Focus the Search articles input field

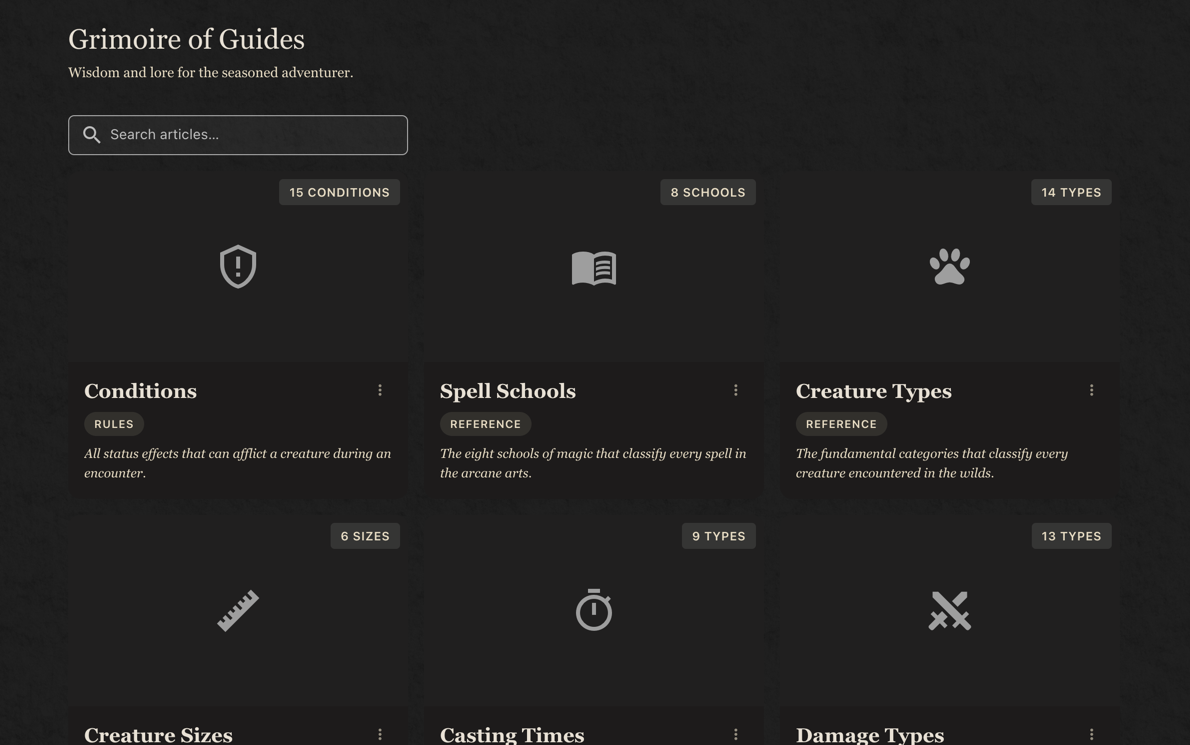coord(238,135)
